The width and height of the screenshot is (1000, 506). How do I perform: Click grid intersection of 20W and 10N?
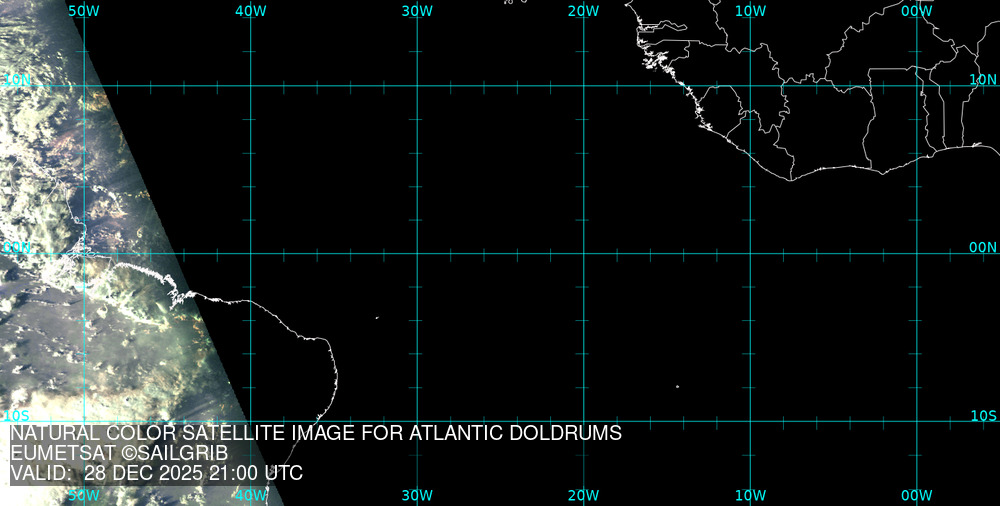click(x=583, y=86)
